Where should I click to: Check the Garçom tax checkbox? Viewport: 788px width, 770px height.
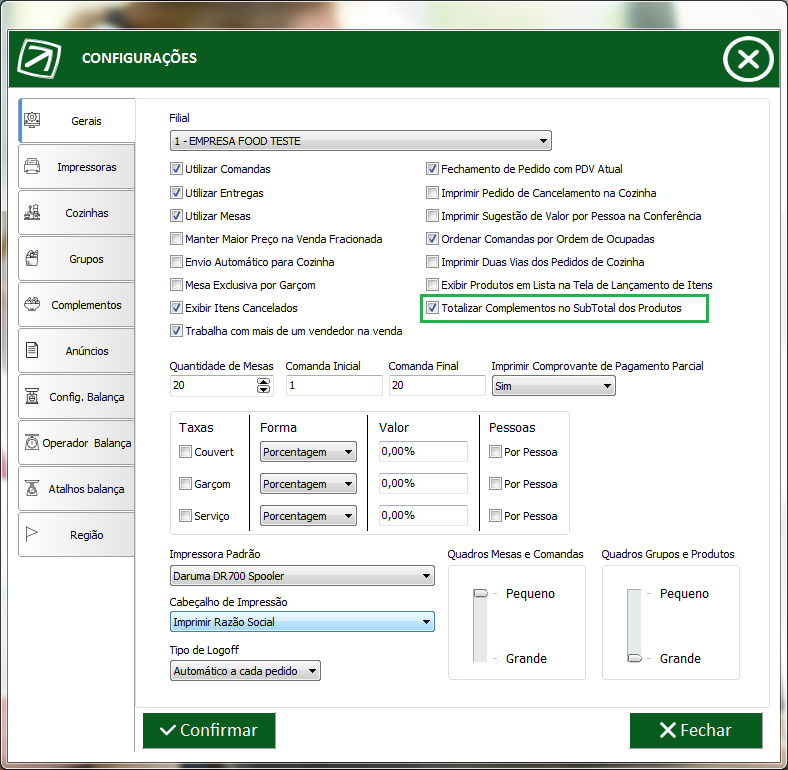coord(185,484)
